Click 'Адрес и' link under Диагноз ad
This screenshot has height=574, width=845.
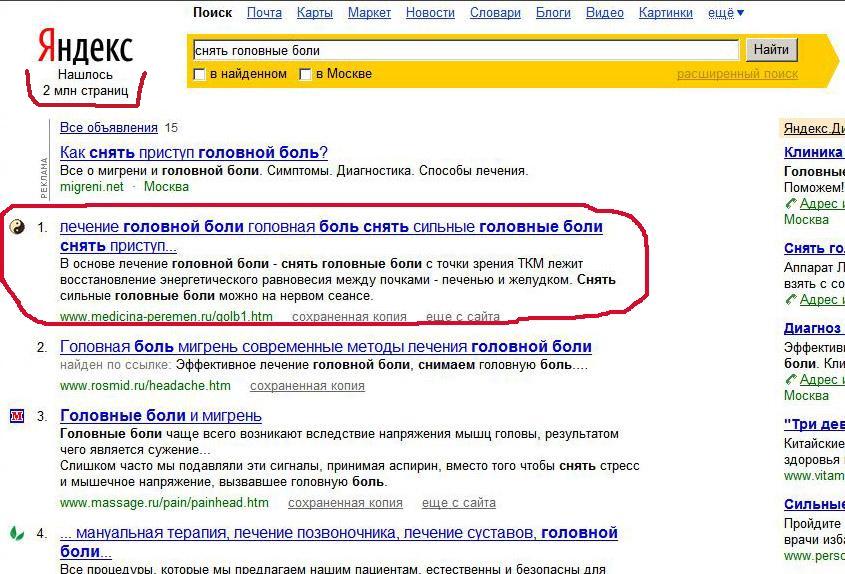pyautogui.click(x=822, y=379)
